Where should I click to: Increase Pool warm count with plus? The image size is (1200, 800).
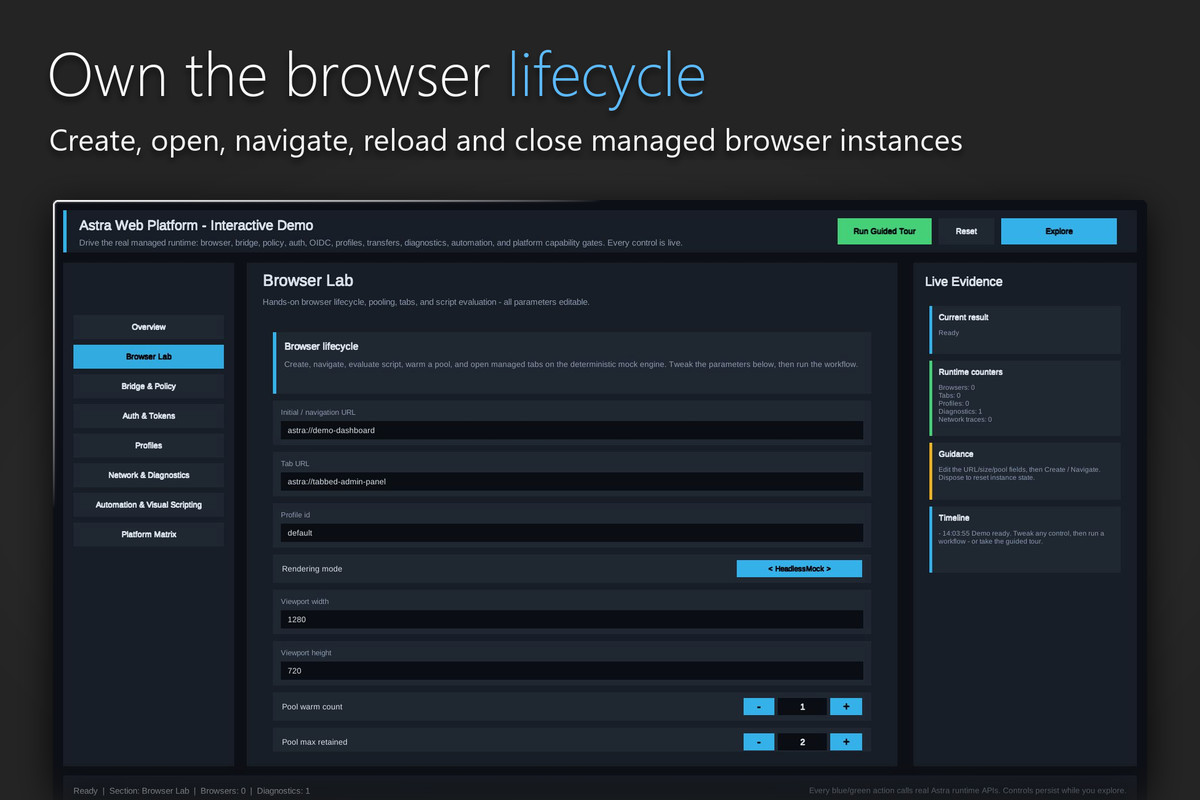point(846,707)
